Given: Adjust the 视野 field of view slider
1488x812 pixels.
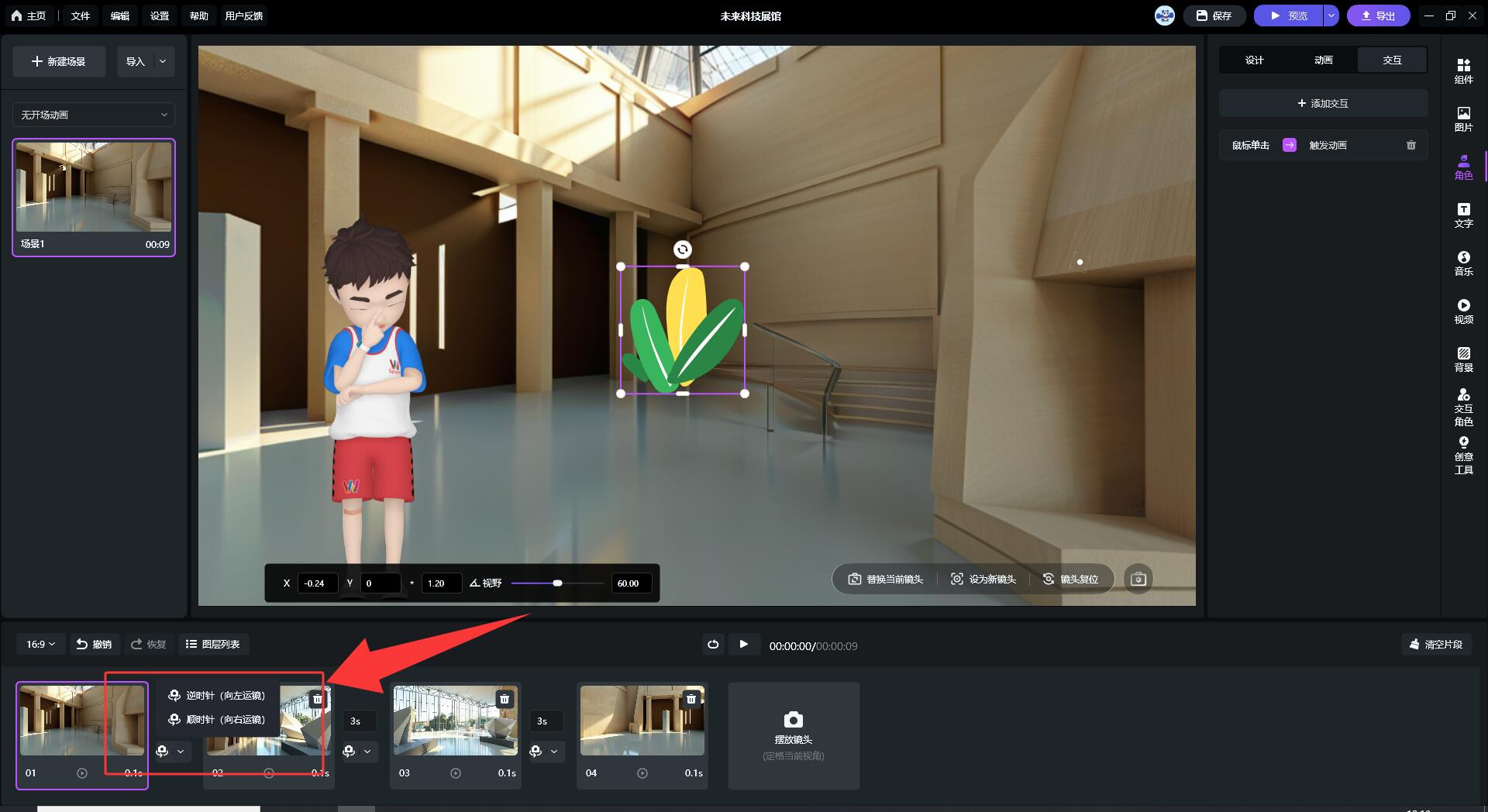Looking at the screenshot, I should (557, 583).
